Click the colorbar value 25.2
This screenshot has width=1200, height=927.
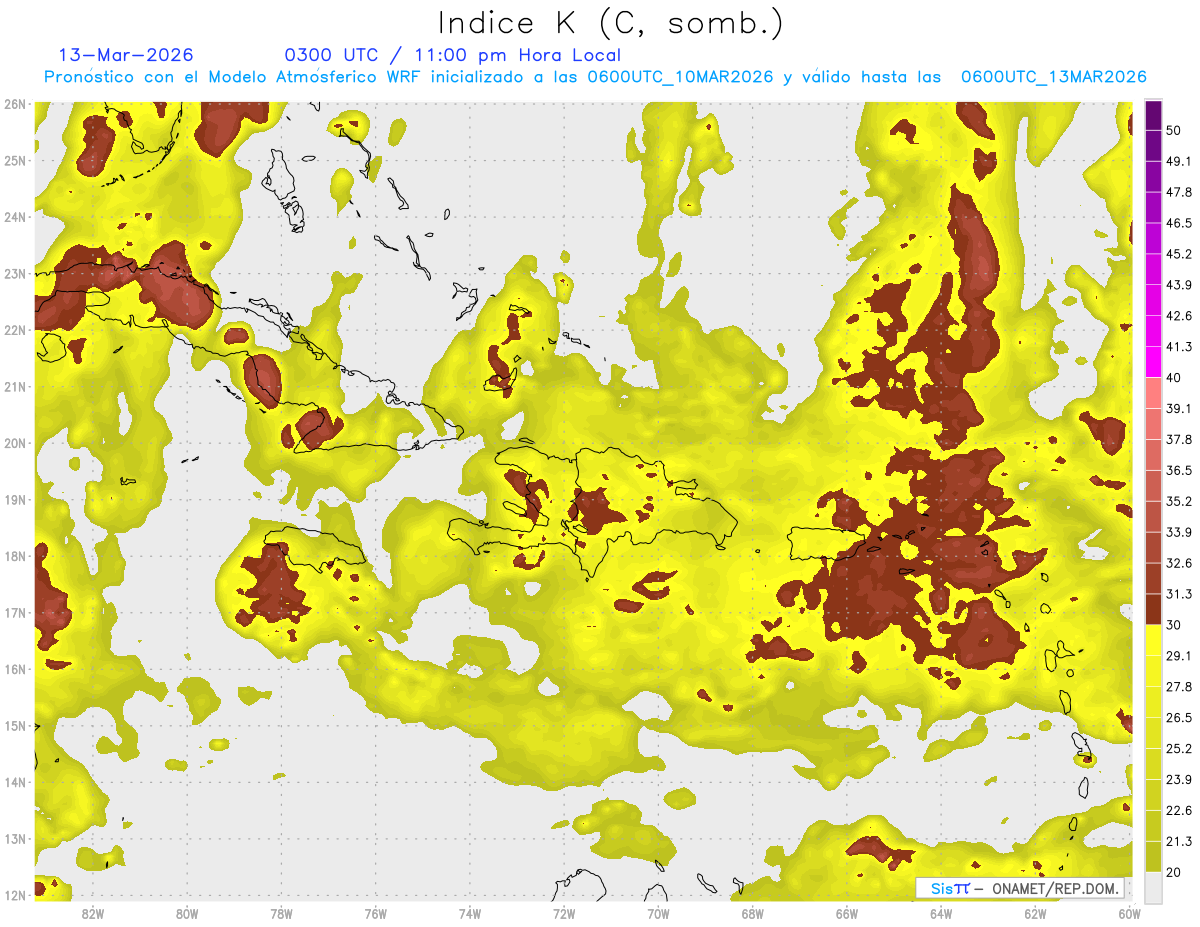click(x=1178, y=748)
